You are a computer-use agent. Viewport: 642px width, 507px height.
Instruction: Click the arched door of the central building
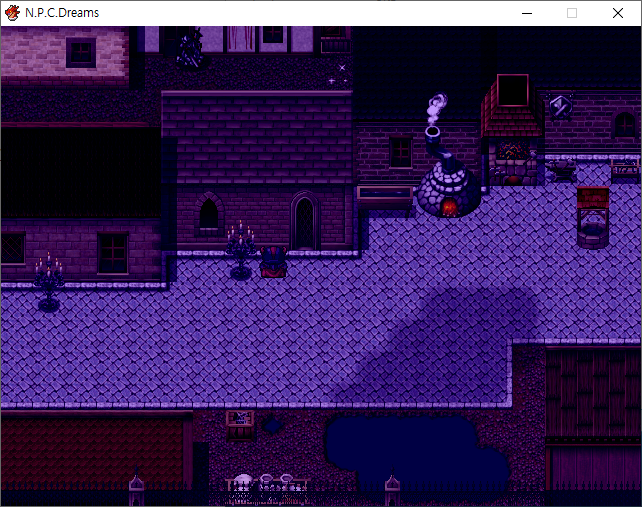[305, 221]
